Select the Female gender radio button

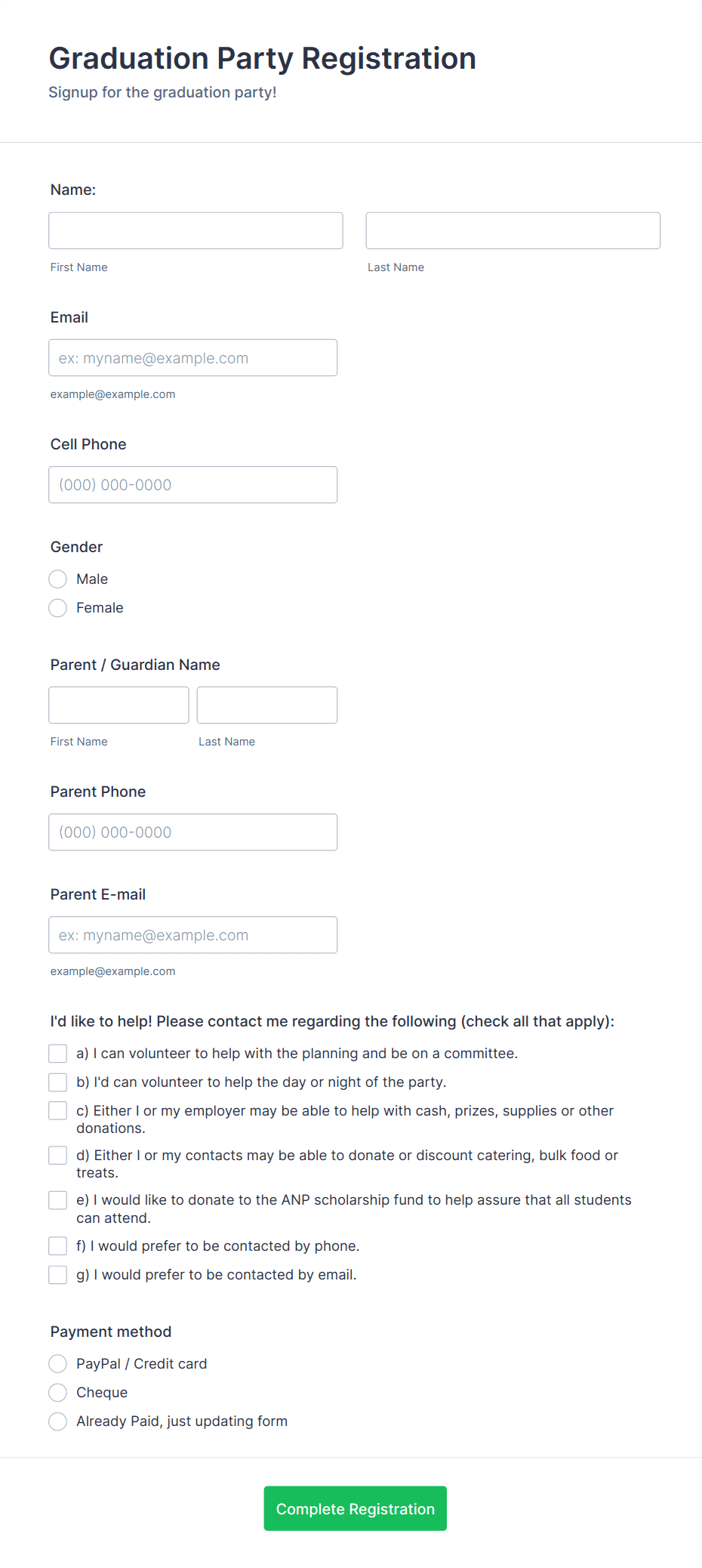pos(57,607)
